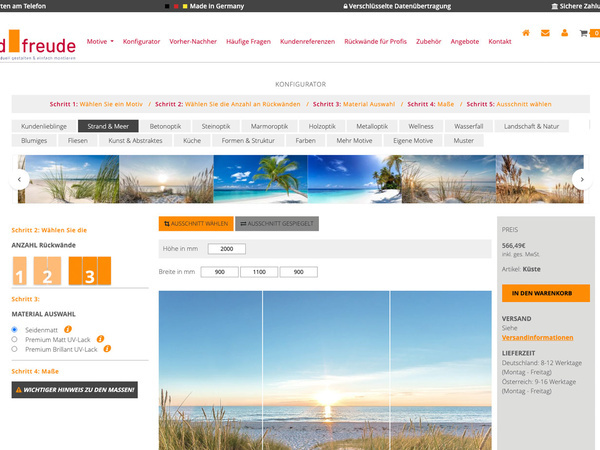This screenshot has height=450, width=600.
Task: Choose 3 Rückwände panel icon
Action: (90, 271)
